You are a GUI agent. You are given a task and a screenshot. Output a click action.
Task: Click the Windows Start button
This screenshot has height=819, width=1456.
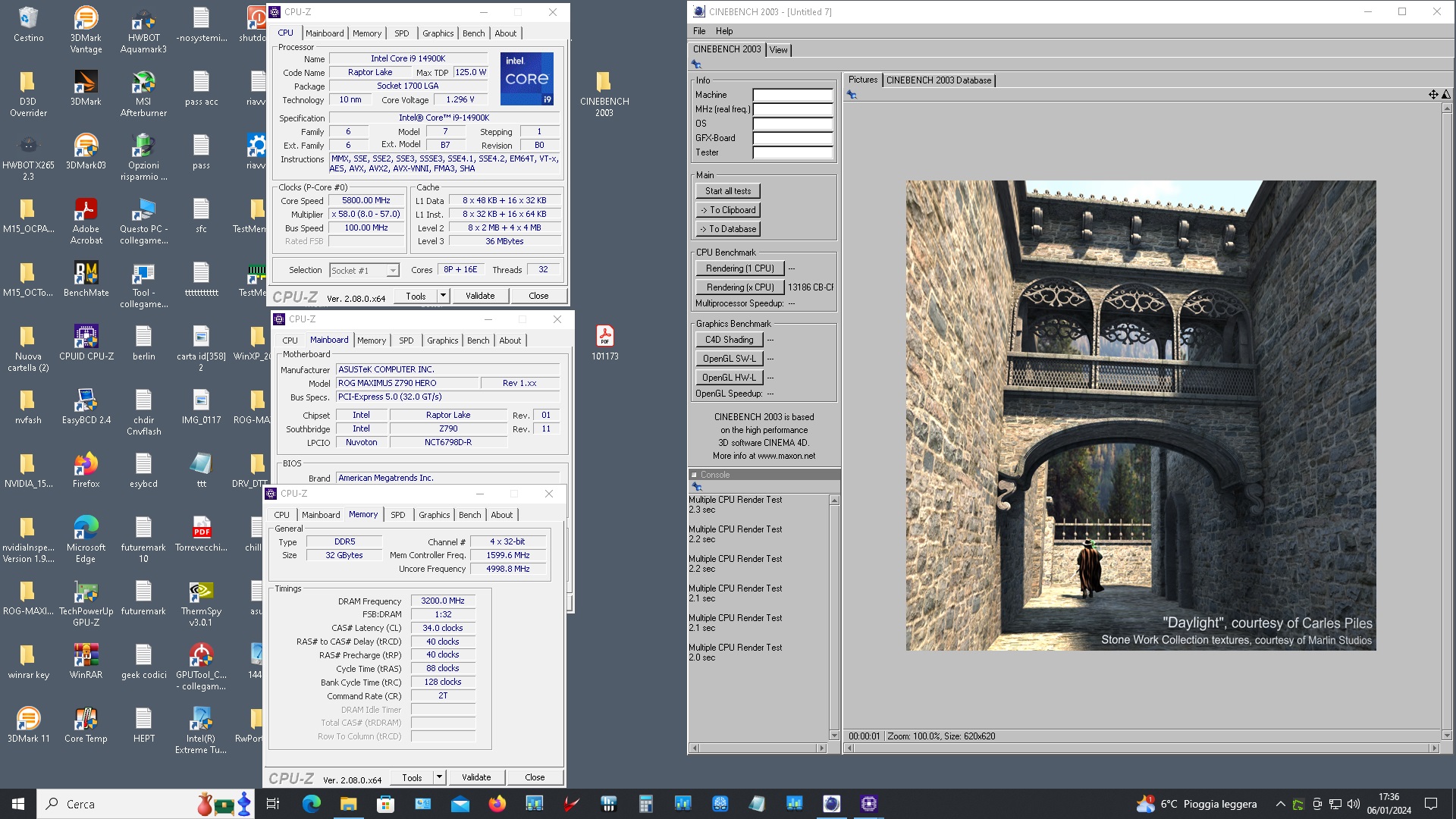click(18, 804)
